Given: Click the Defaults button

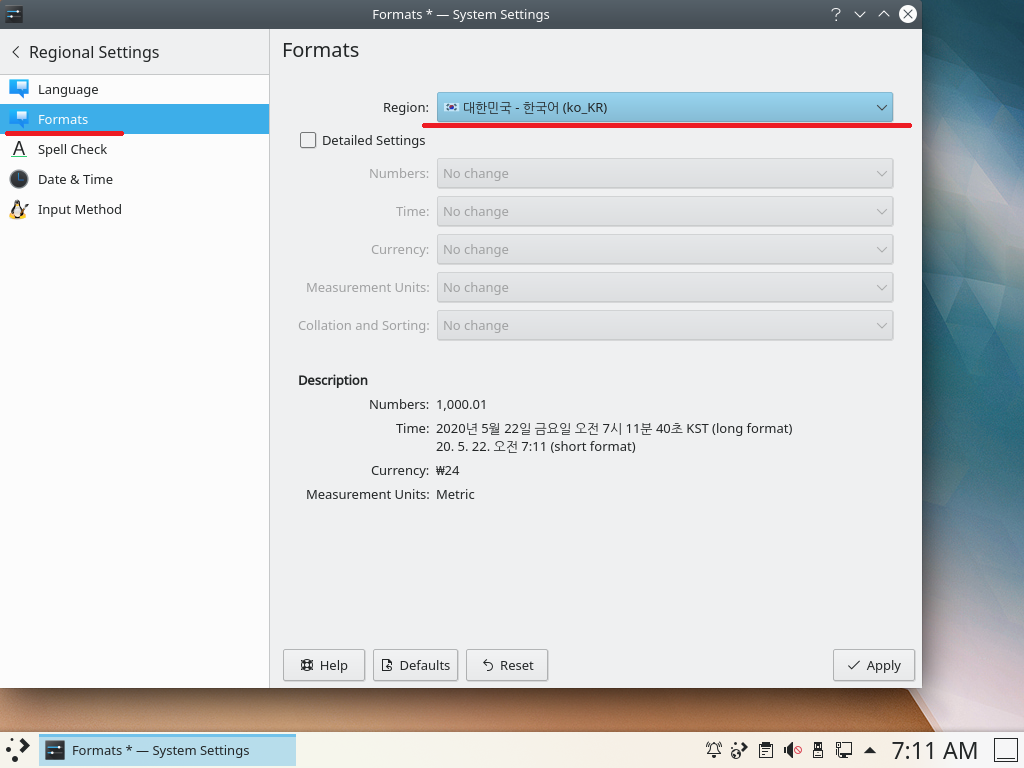Looking at the screenshot, I should coord(415,665).
